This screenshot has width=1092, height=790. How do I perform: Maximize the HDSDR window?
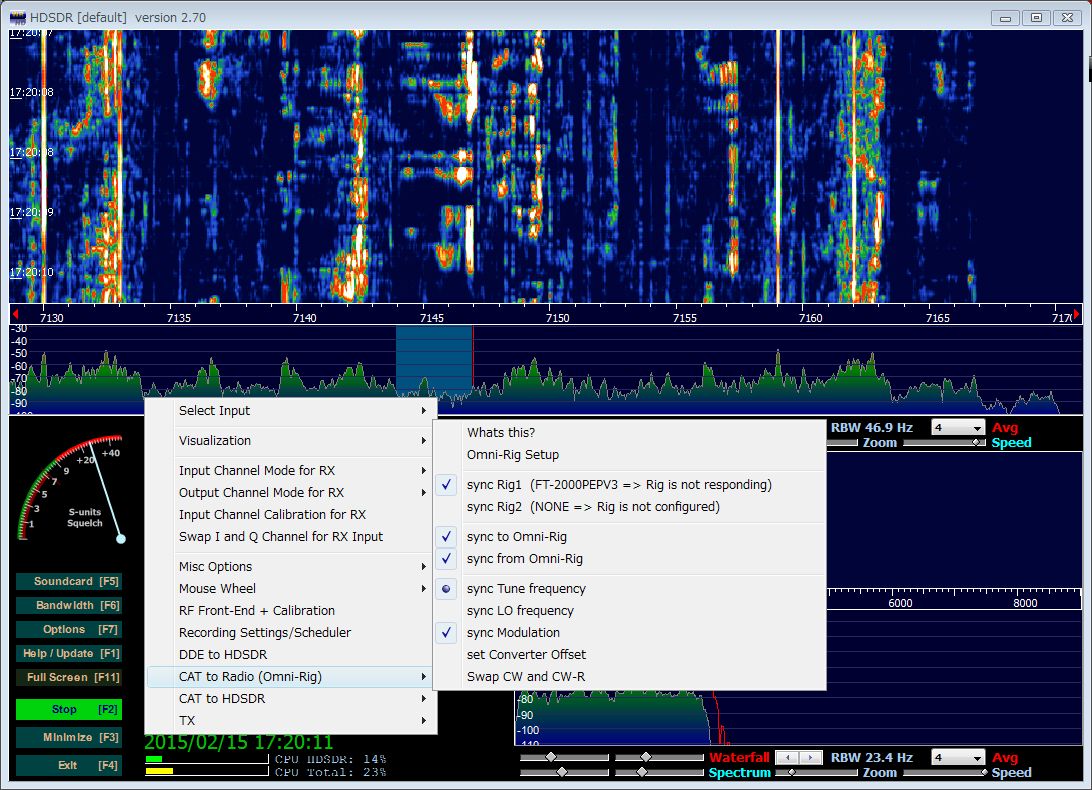click(1036, 17)
